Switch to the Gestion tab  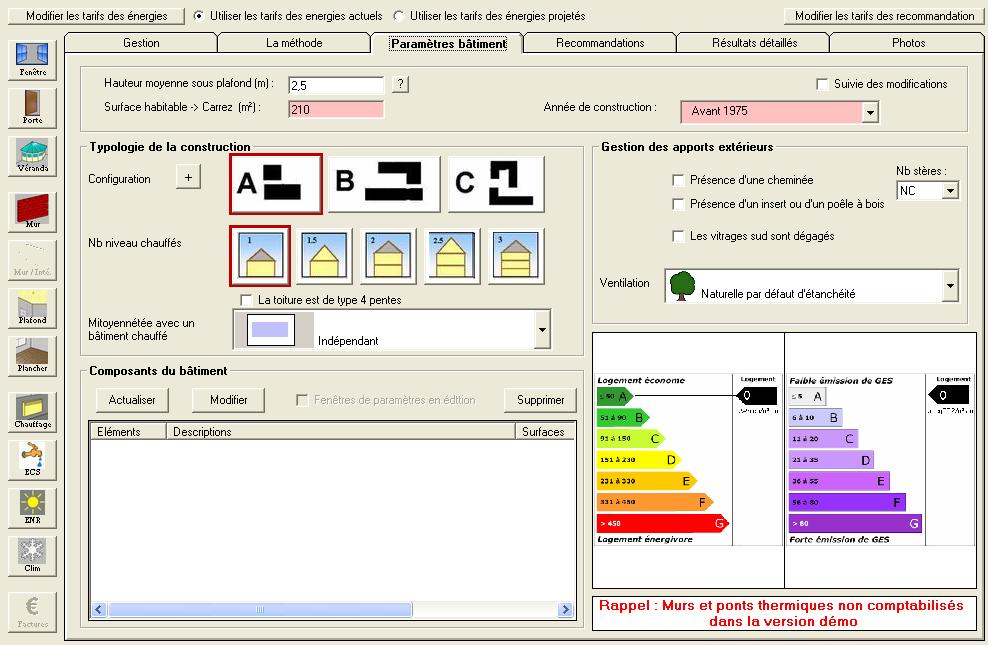[x=141, y=43]
